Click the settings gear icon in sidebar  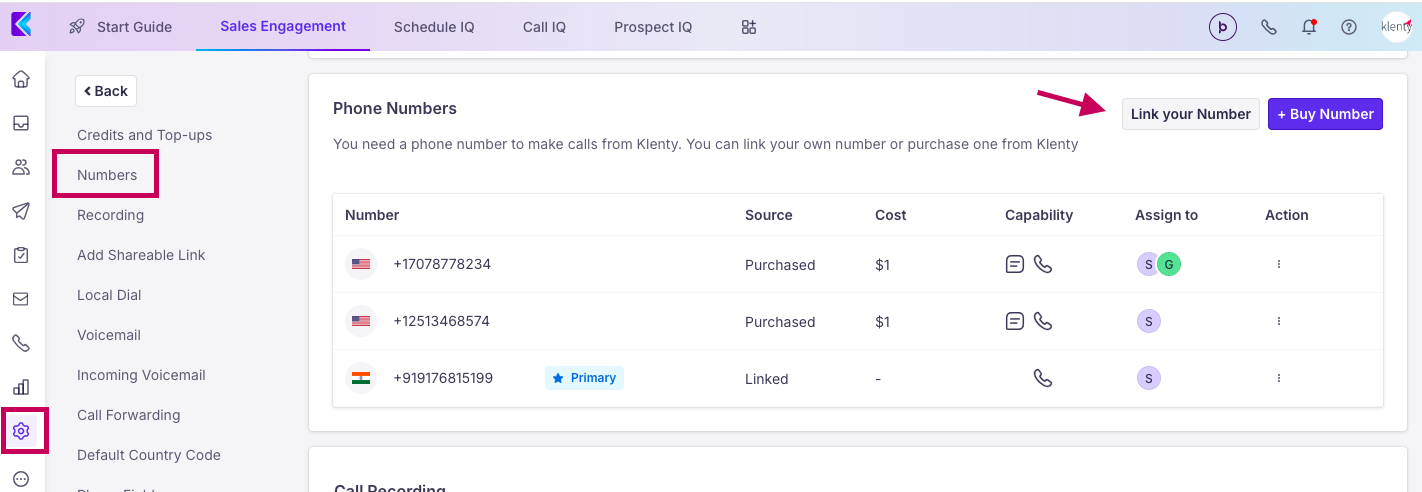click(21, 431)
